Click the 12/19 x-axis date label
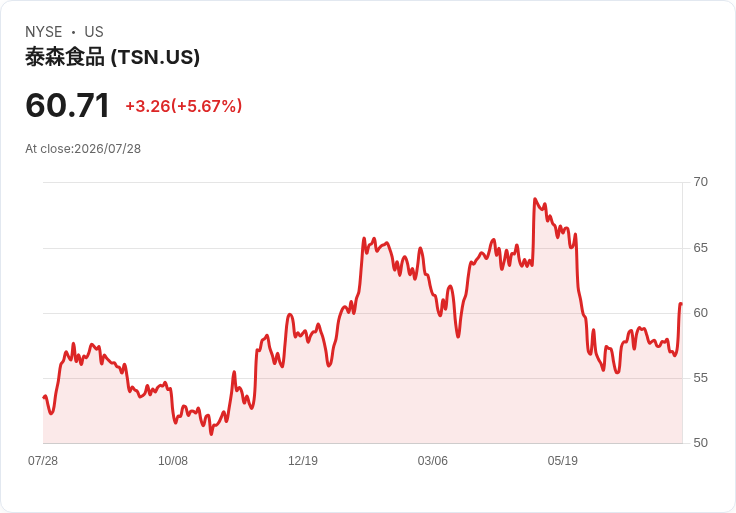736x513 pixels. point(303,461)
